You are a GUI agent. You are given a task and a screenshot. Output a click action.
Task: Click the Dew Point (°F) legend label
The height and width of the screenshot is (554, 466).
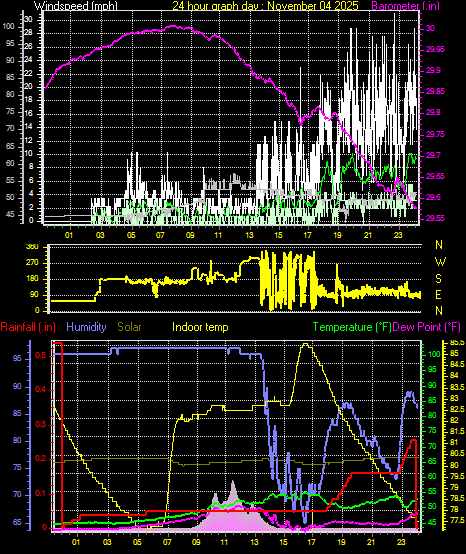tap(426, 327)
